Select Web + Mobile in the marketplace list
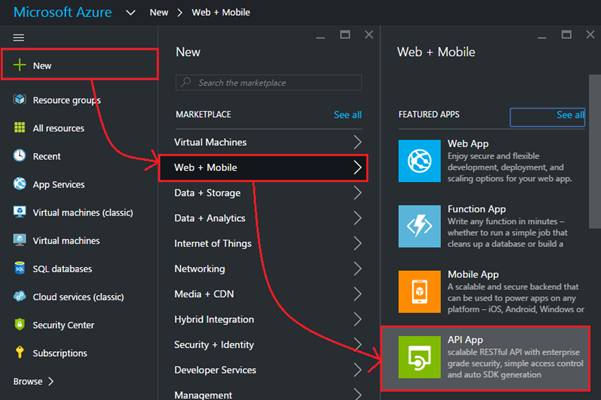Viewport: 601px width, 400px height. coord(263,168)
